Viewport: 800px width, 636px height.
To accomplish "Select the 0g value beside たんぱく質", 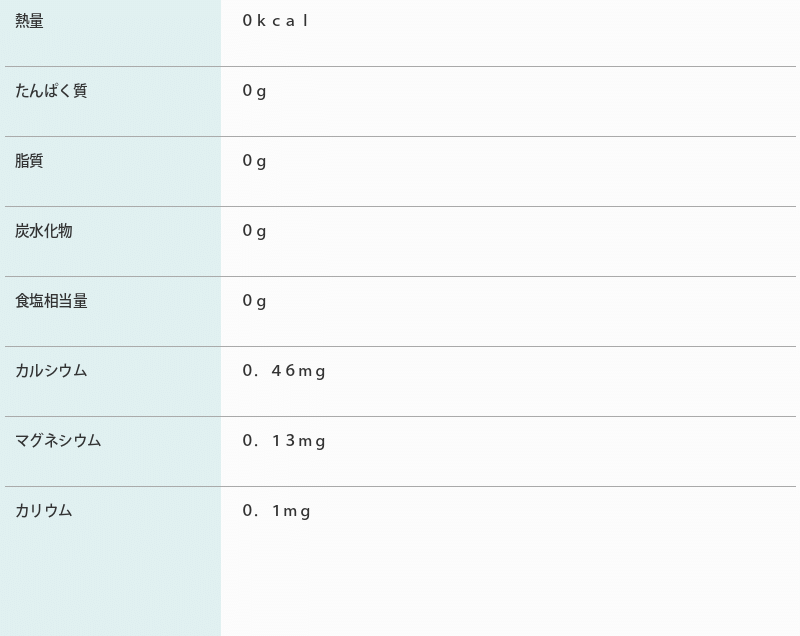I will [254, 91].
